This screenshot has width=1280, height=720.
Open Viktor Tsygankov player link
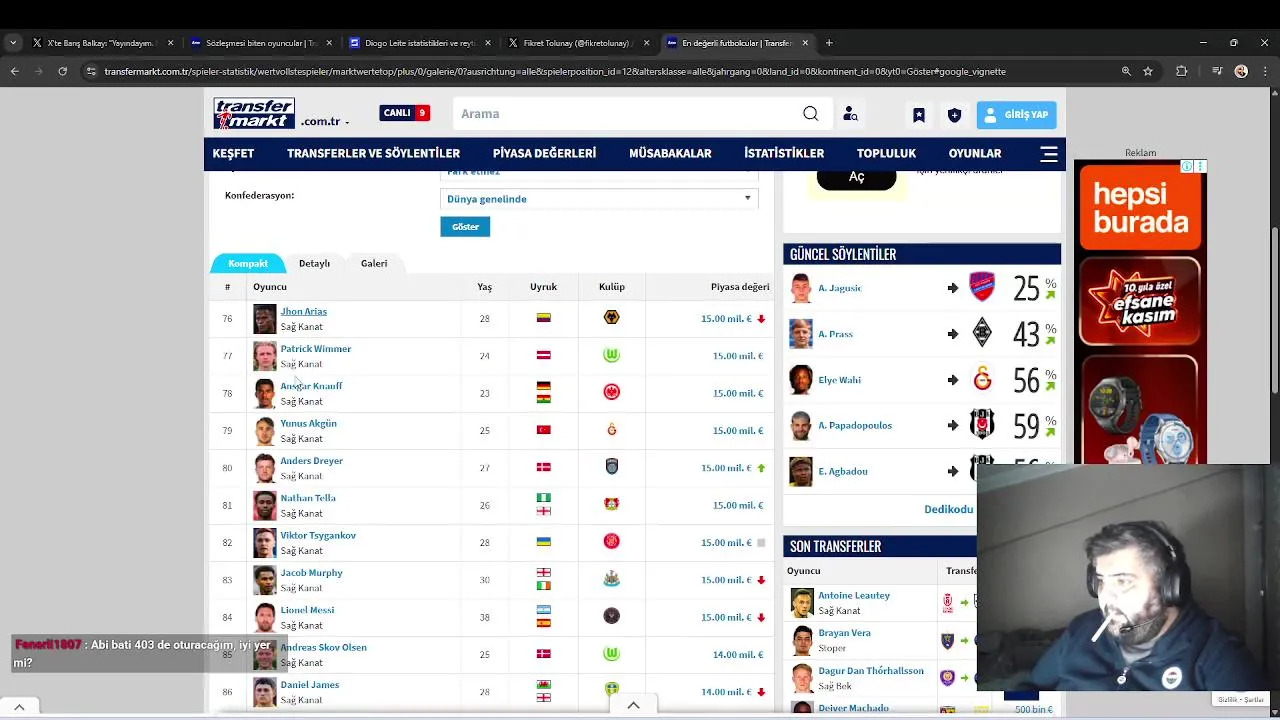tap(318, 535)
